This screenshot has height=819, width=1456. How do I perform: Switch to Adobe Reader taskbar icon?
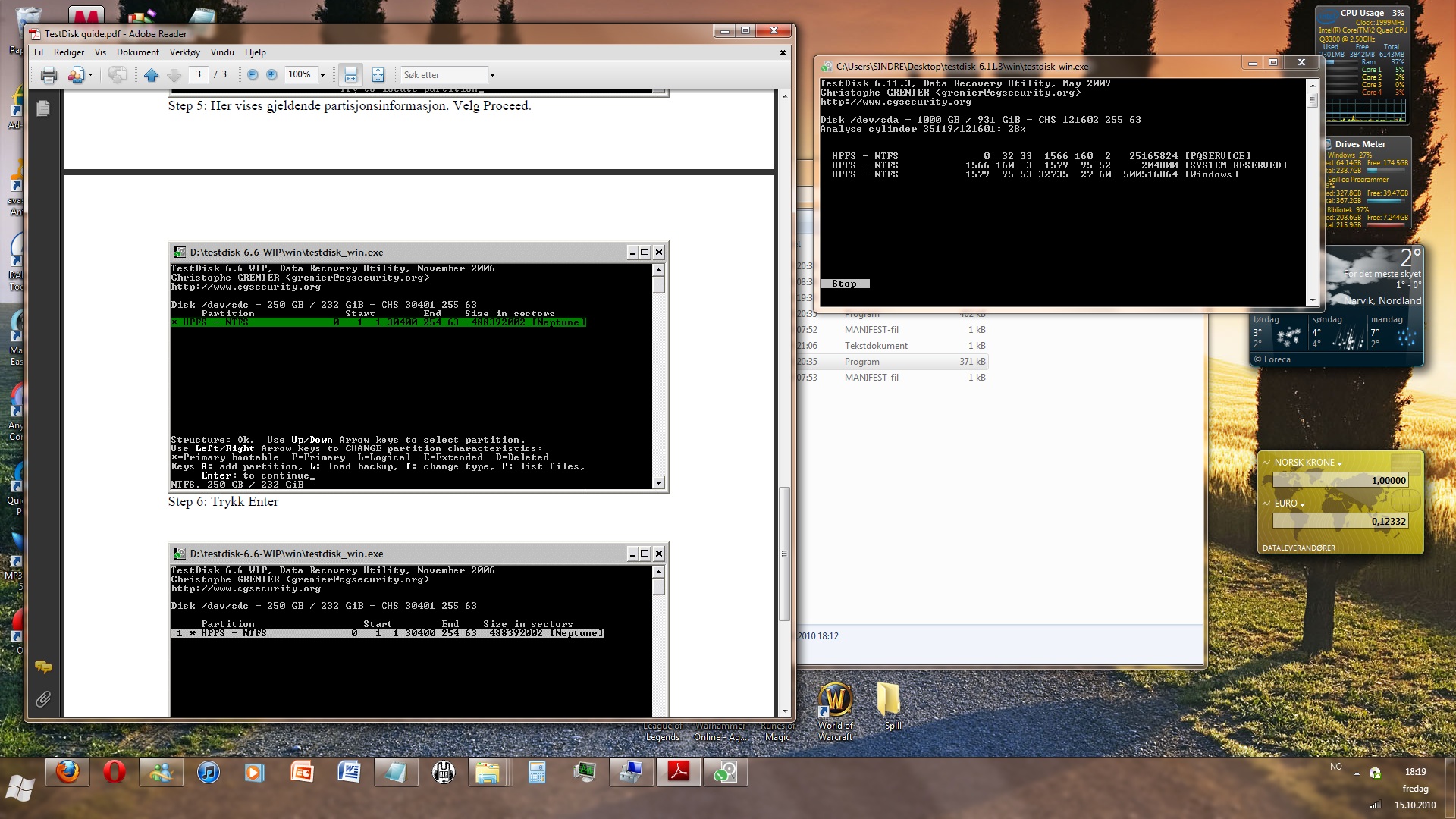(679, 773)
